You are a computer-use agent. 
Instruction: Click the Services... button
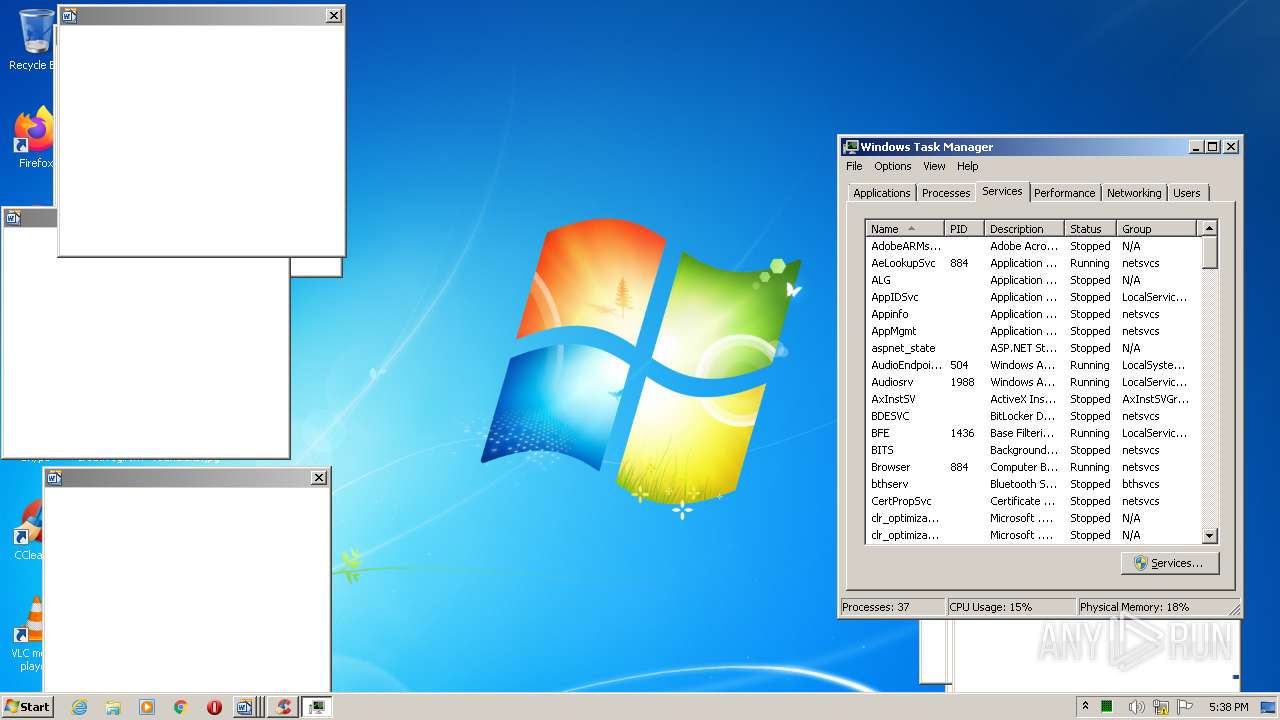tap(1170, 563)
